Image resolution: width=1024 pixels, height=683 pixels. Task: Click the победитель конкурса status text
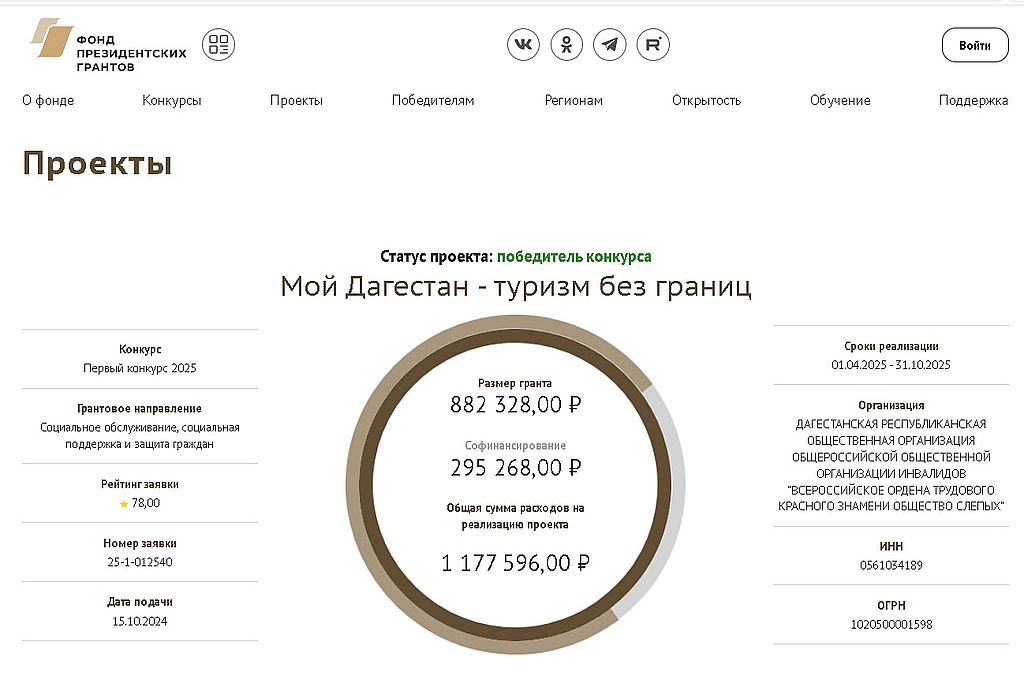574,257
